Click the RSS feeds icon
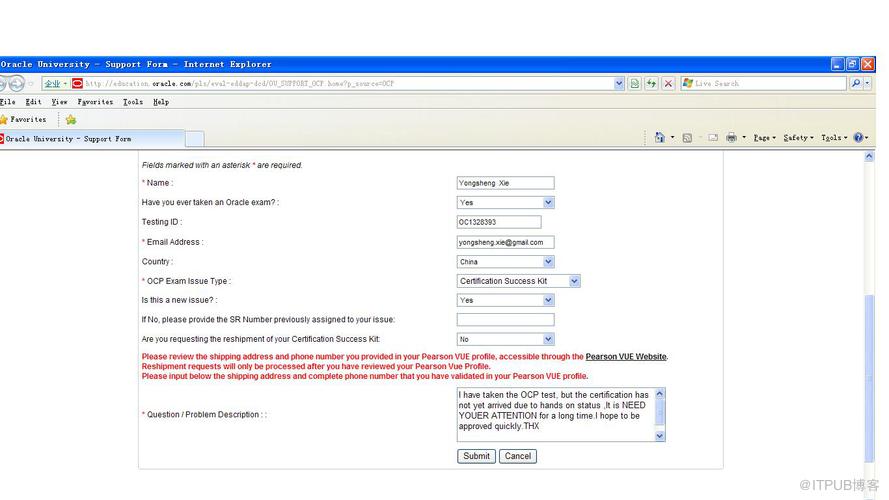 coord(687,138)
